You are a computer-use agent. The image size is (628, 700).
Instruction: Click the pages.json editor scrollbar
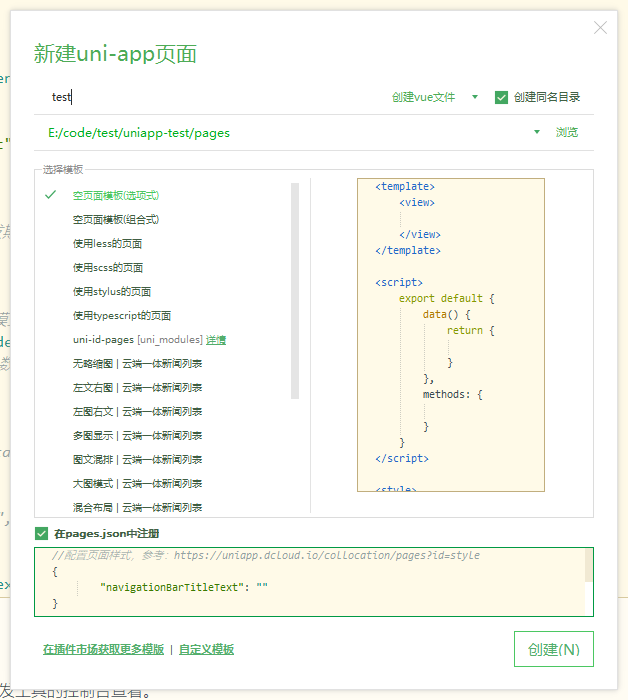(x=589, y=565)
